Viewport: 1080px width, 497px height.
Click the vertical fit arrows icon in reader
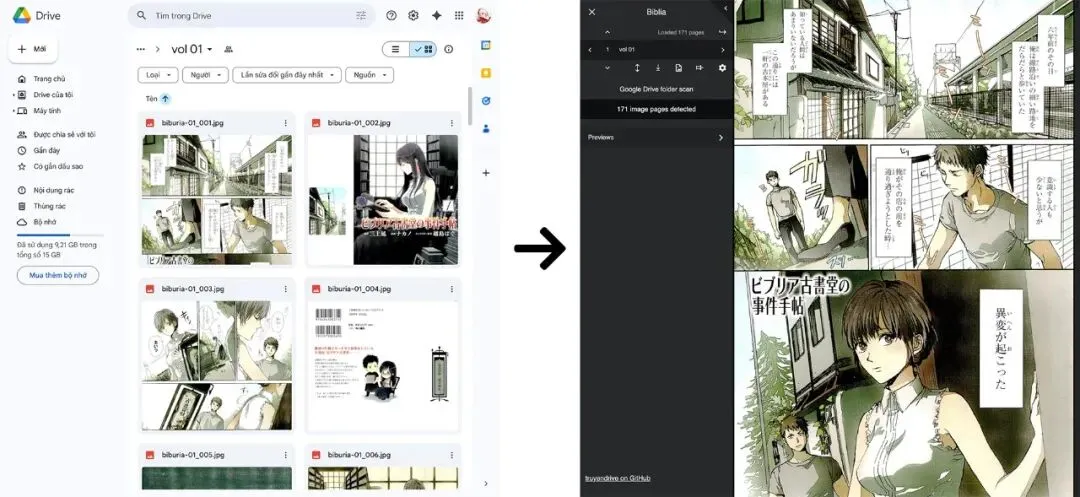(637, 67)
